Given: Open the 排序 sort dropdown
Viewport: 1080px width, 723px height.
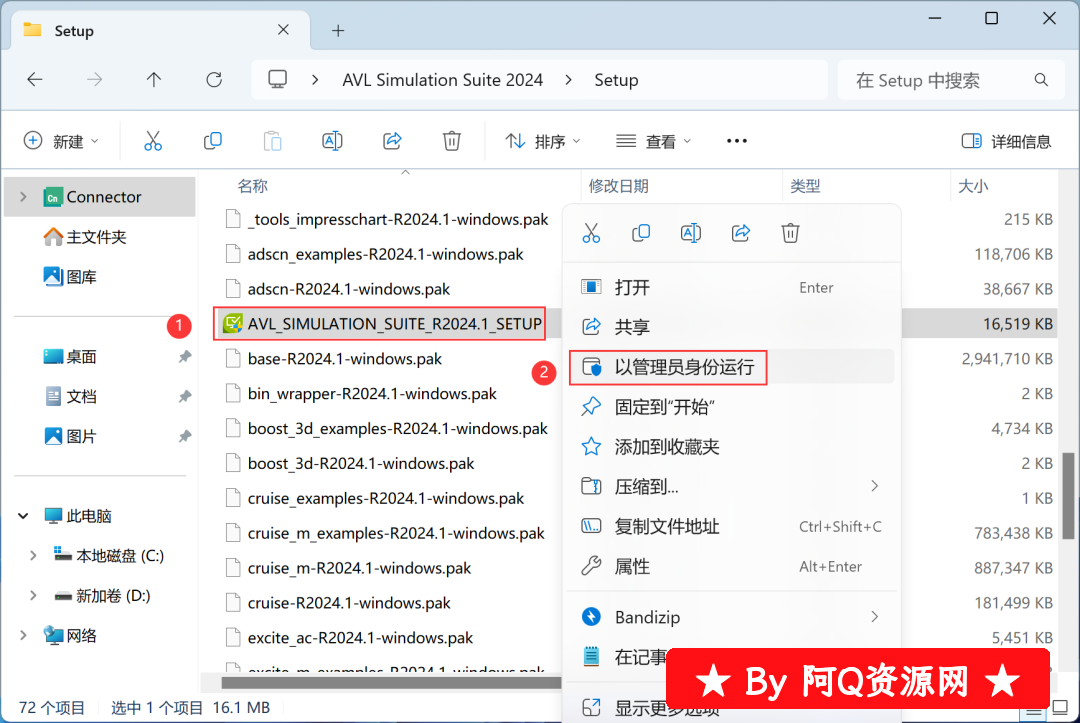Looking at the screenshot, I should click(x=543, y=141).
